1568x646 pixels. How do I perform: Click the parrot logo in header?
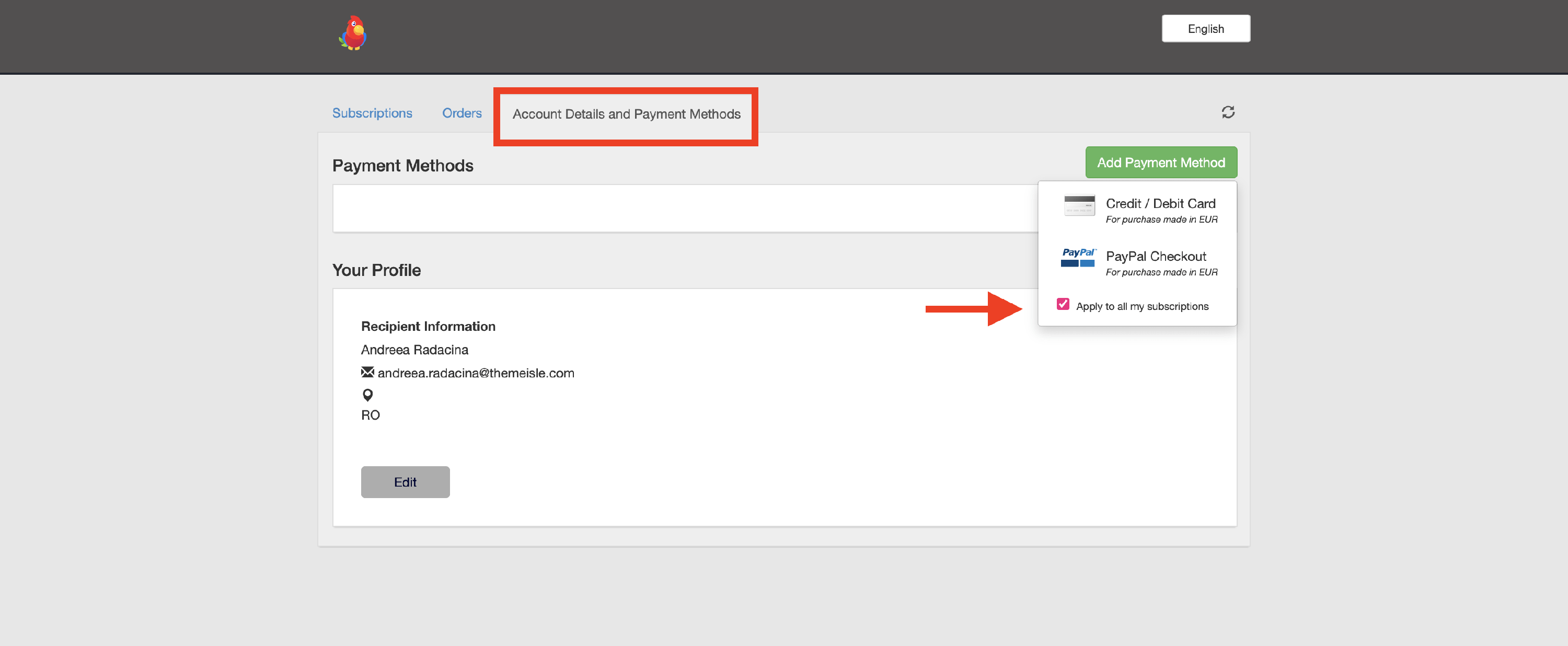pyautogui.click(x=353, y=33)
